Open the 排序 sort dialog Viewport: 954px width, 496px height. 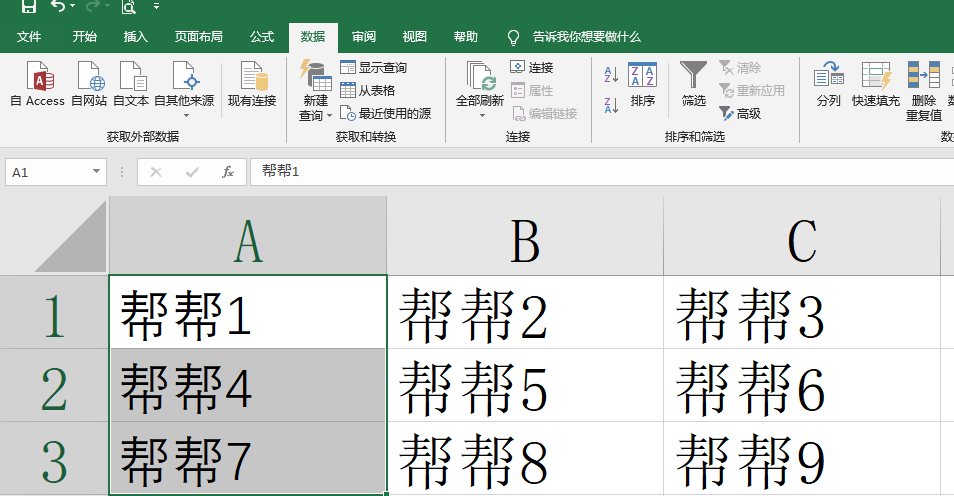(642, 85)
